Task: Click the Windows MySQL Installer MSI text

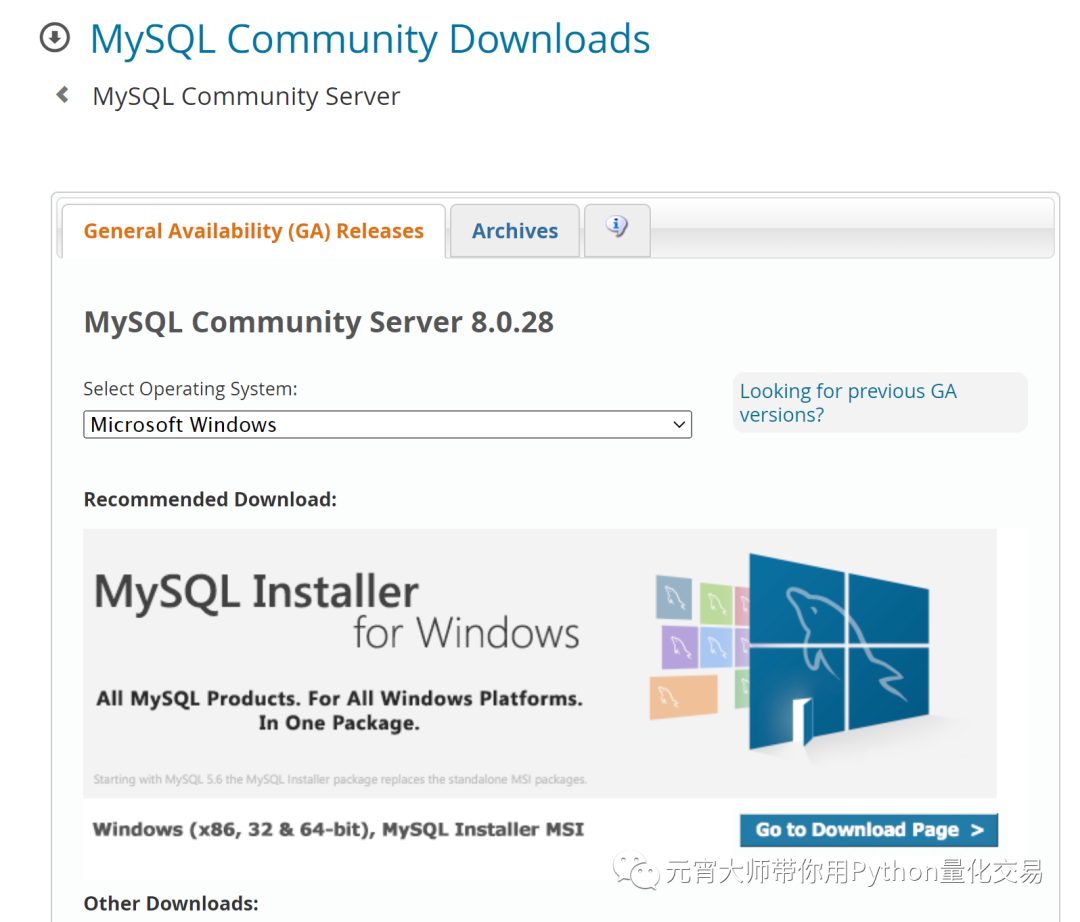Action: [338, 829]
